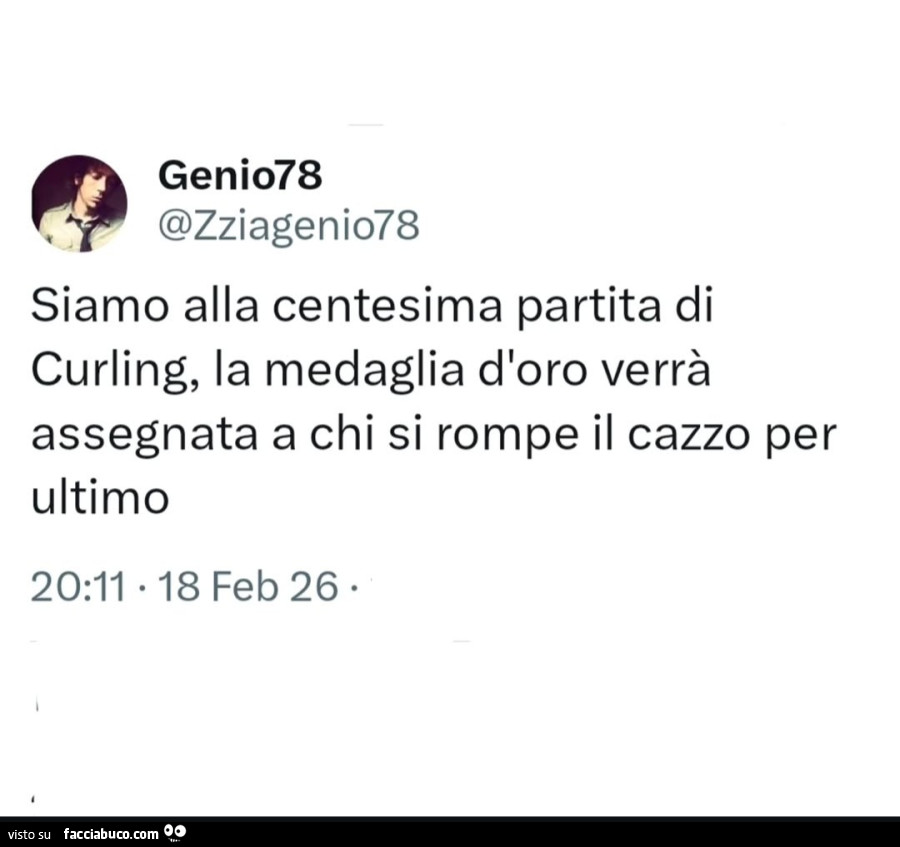This screenshot has height=847, width=900.
Task: Select the word 'ultimo' ending the tweet
Action: click(100, 496)
